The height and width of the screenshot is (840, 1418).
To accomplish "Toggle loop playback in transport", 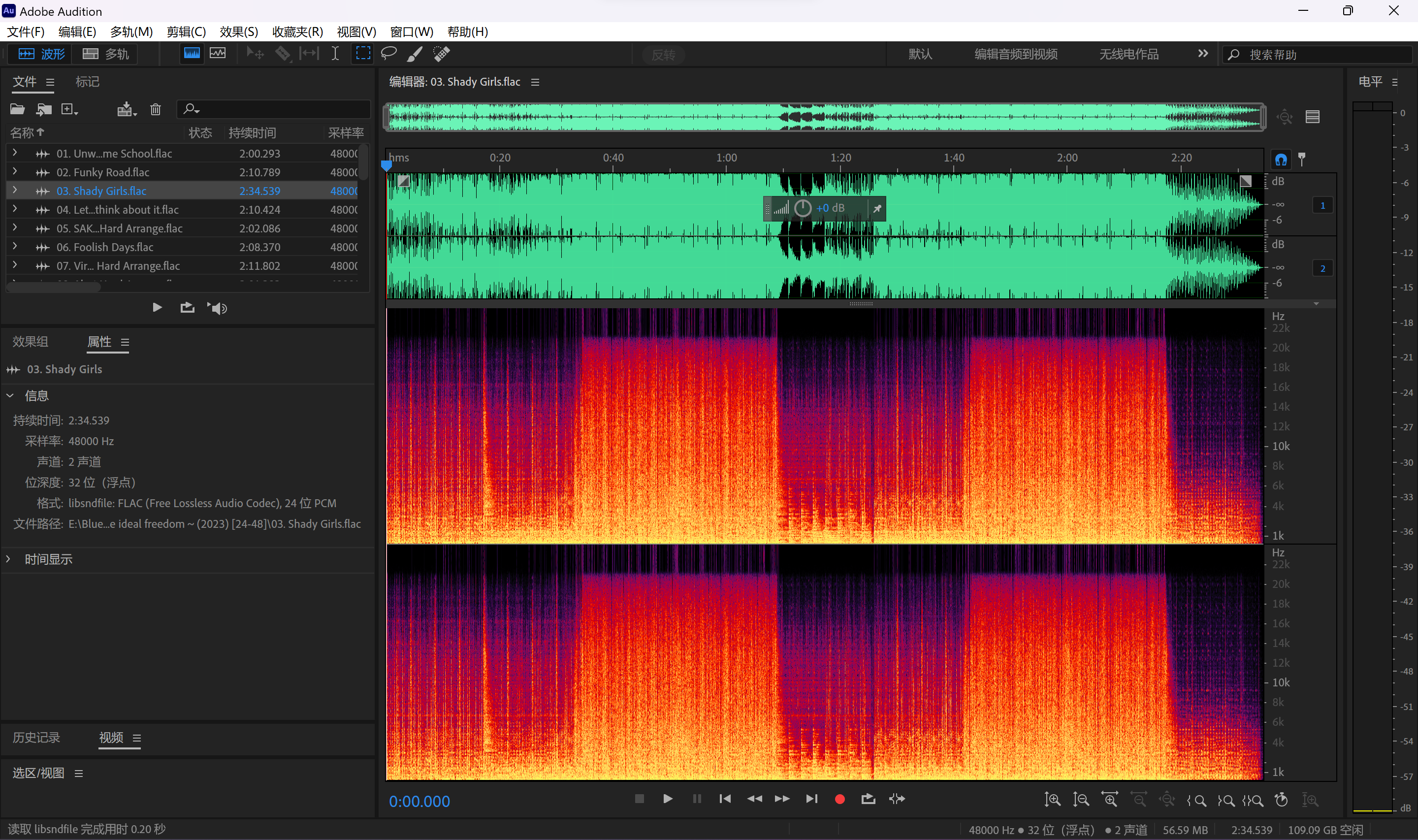I will pos(868,799).
